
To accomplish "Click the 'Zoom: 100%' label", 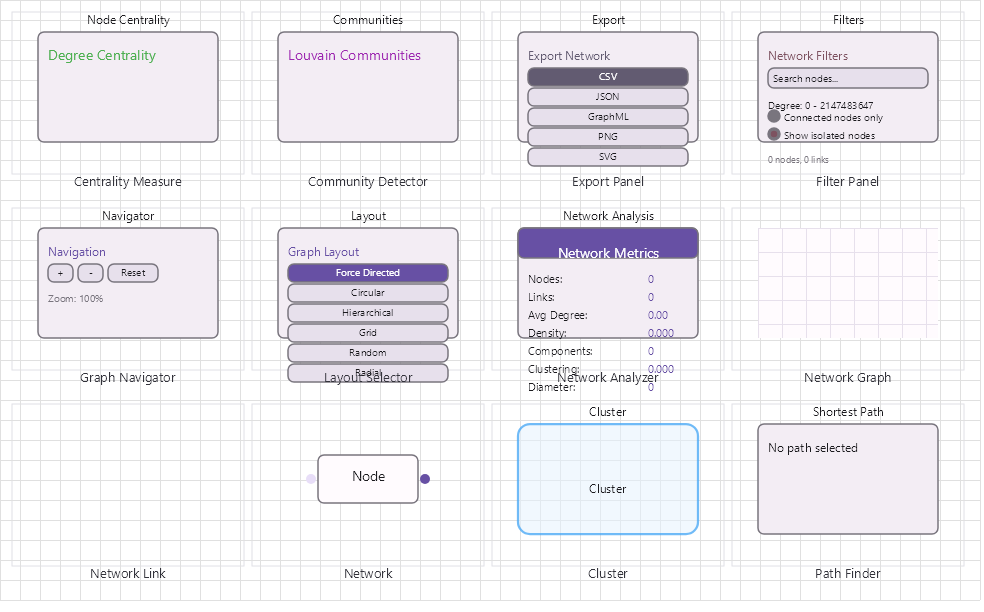I will [75, 299].
